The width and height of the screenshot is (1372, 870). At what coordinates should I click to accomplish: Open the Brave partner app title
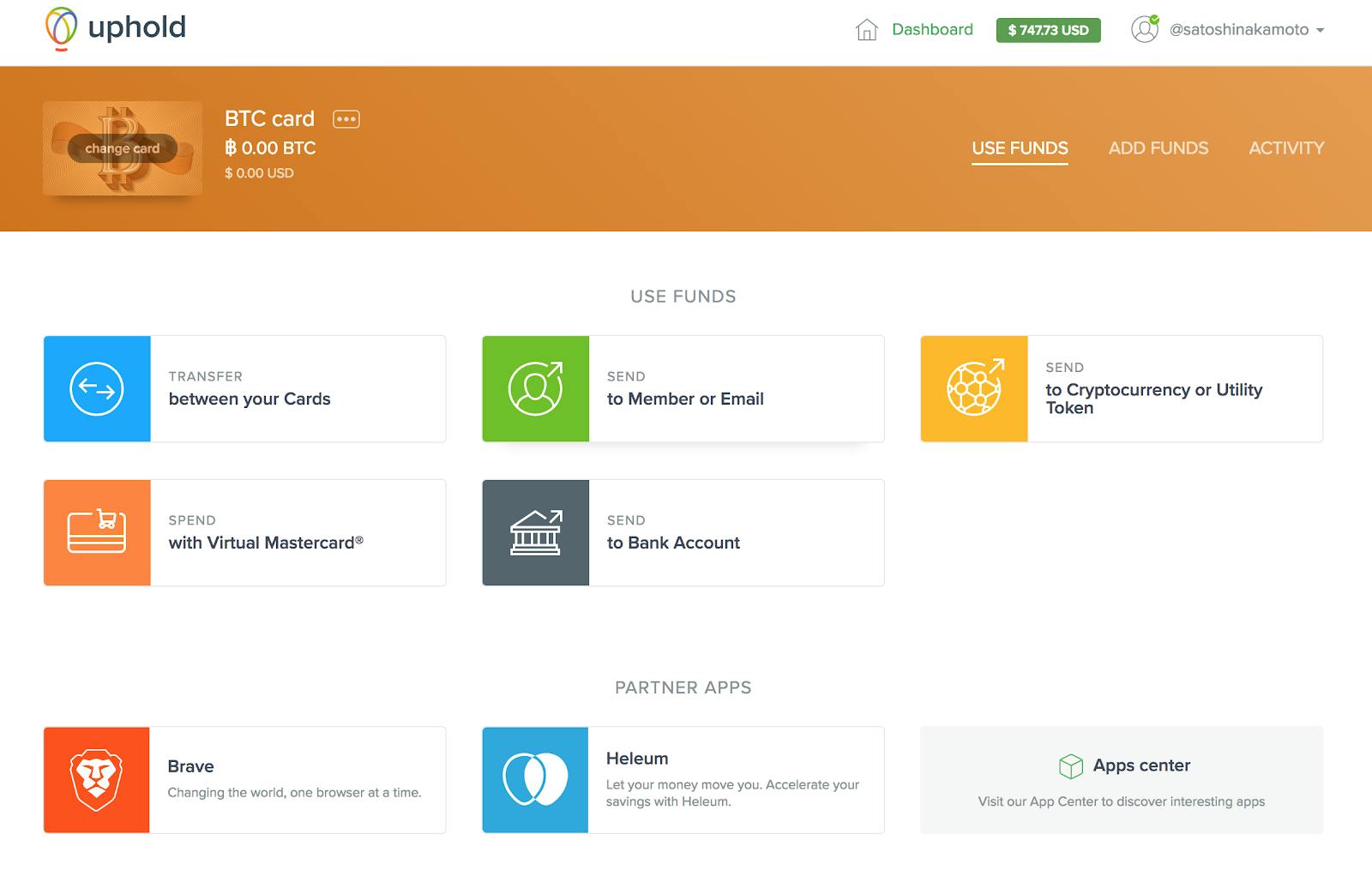pyautogui.click(x=190, y=766)
